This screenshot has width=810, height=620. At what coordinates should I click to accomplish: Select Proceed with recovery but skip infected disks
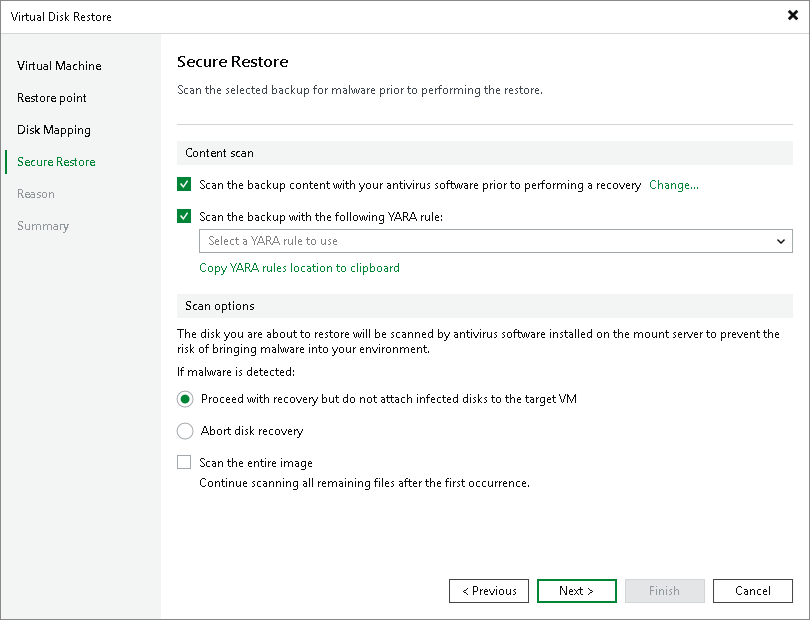184,399
